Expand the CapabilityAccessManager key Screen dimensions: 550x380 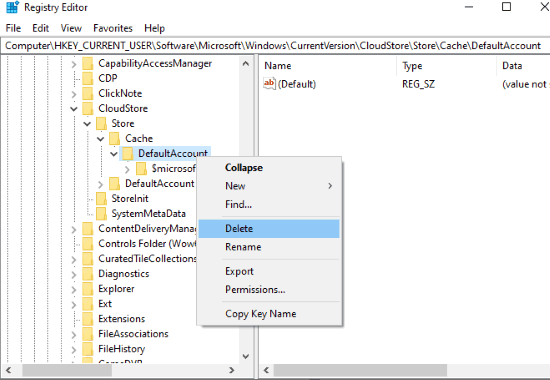[74, 64]
